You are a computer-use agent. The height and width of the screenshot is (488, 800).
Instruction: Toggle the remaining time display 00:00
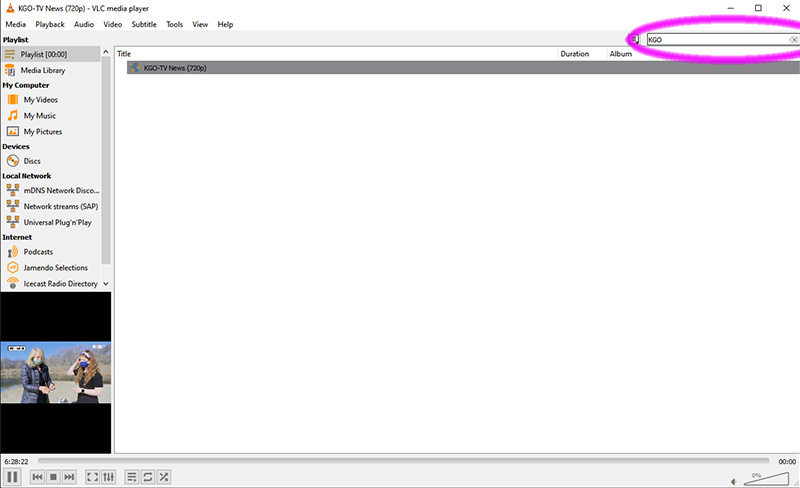pyautogui.click(x=787, y=461)
